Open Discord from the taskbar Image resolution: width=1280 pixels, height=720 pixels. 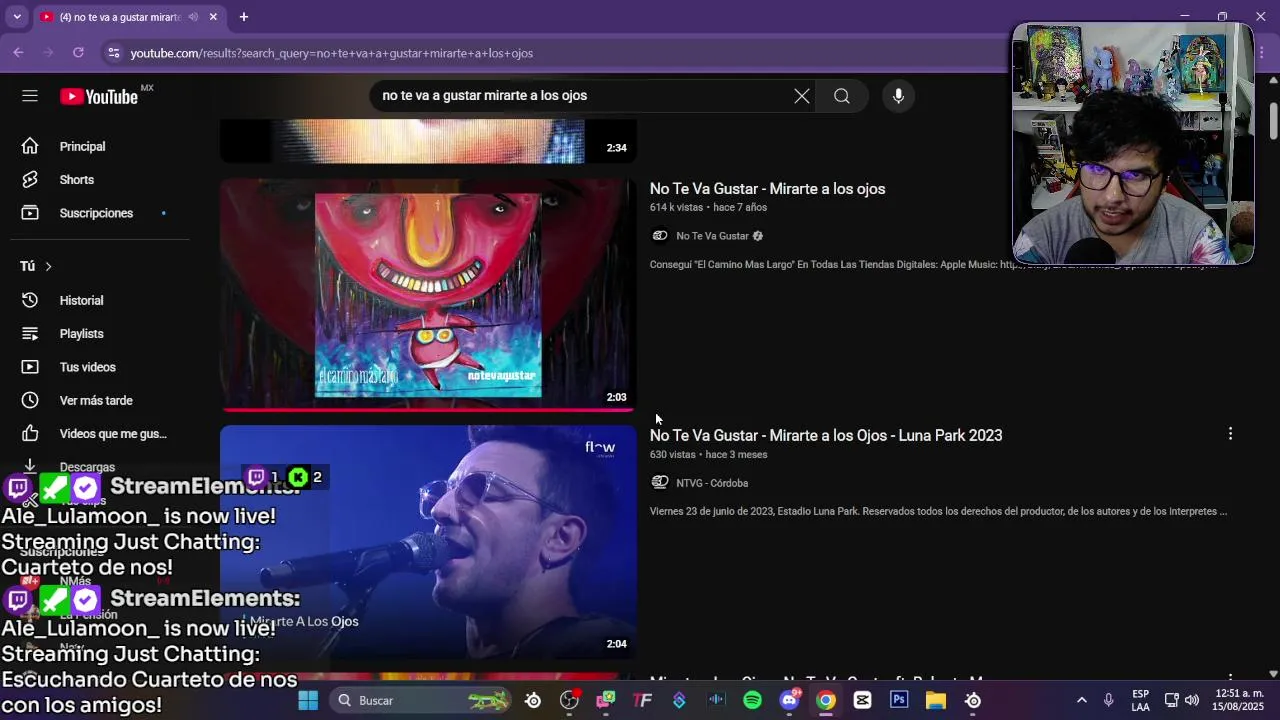click(x=789, y=700)
